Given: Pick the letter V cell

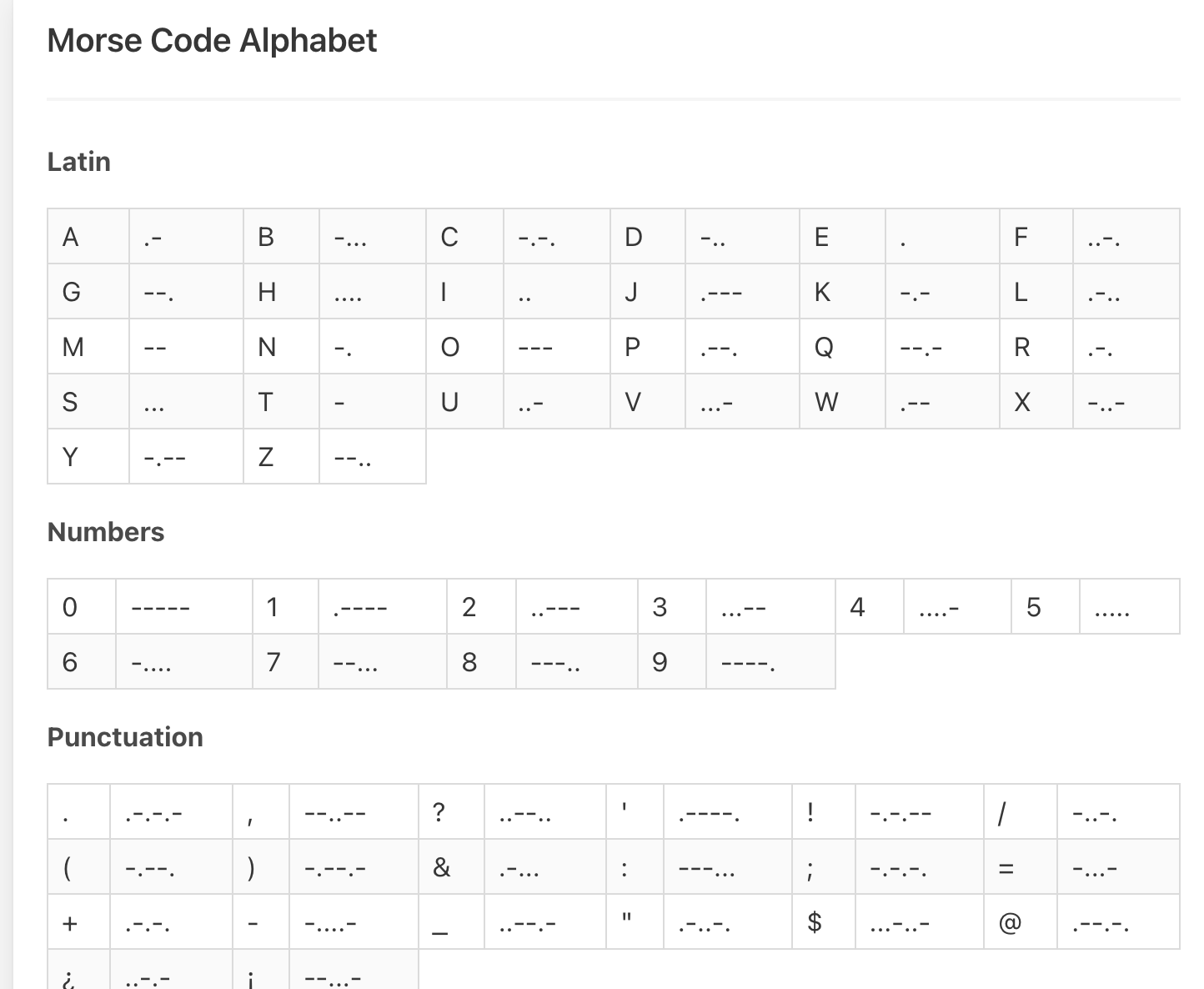Looking at the screenshot, I should pos(648,402).
